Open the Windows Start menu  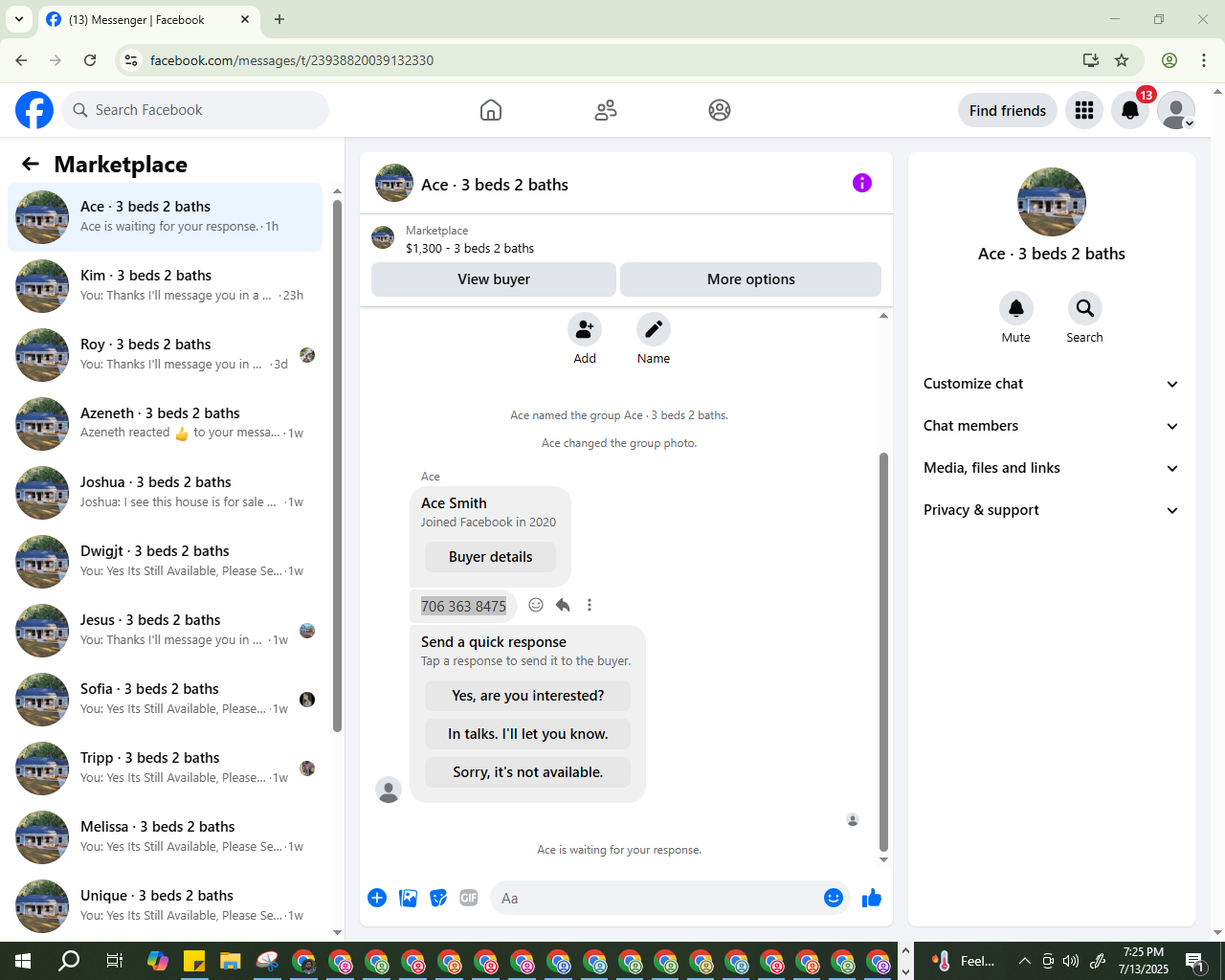click(23, 961)
